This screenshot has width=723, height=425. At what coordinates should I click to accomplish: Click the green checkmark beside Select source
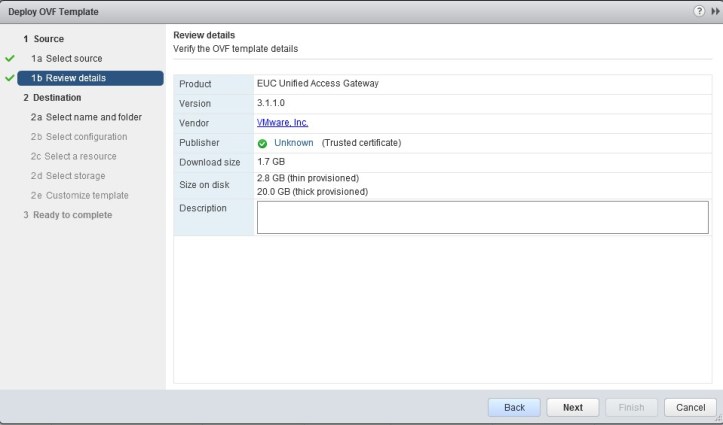pos(10,59)
